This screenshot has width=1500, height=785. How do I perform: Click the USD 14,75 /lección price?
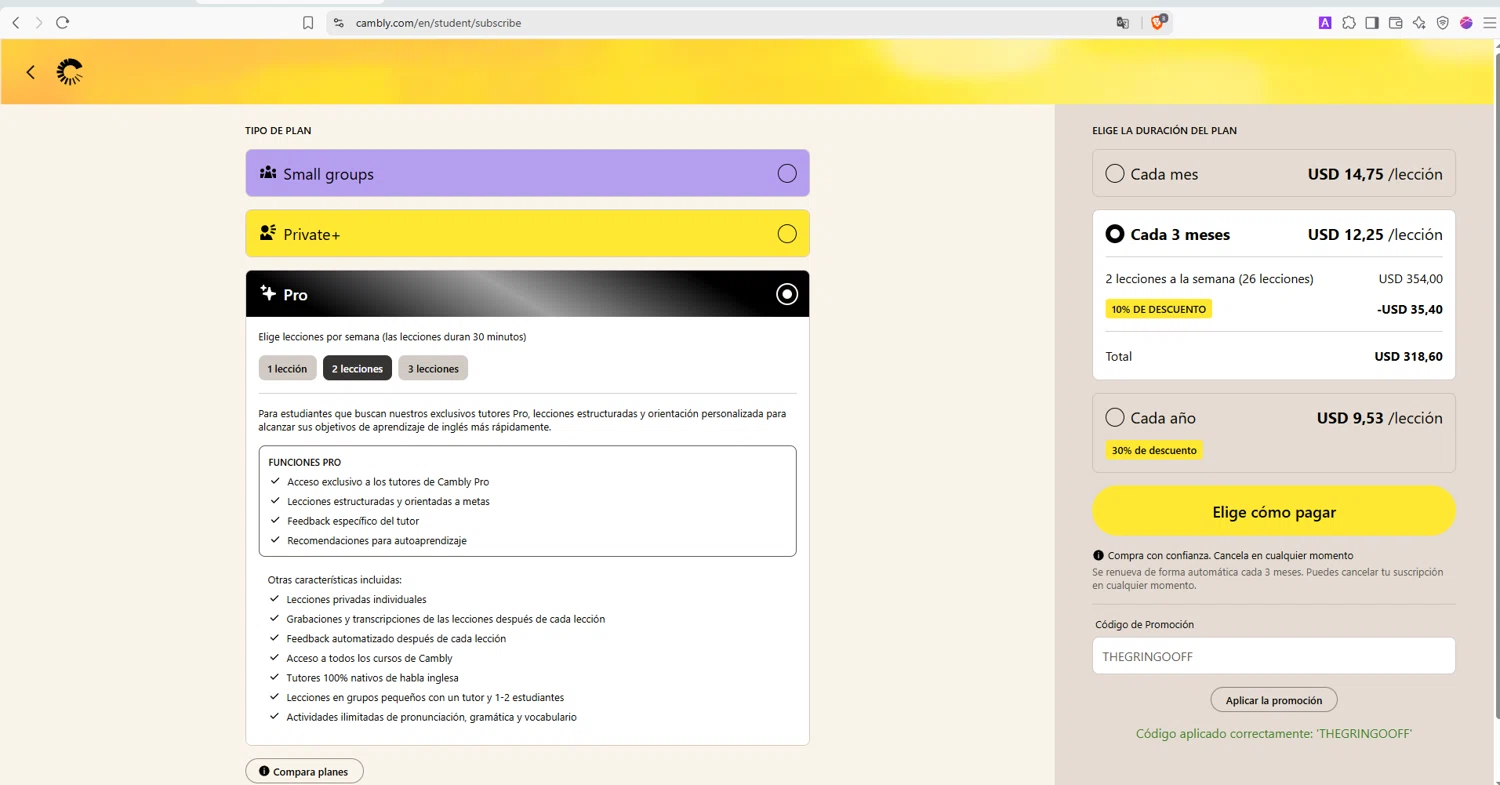(1375, 174)
